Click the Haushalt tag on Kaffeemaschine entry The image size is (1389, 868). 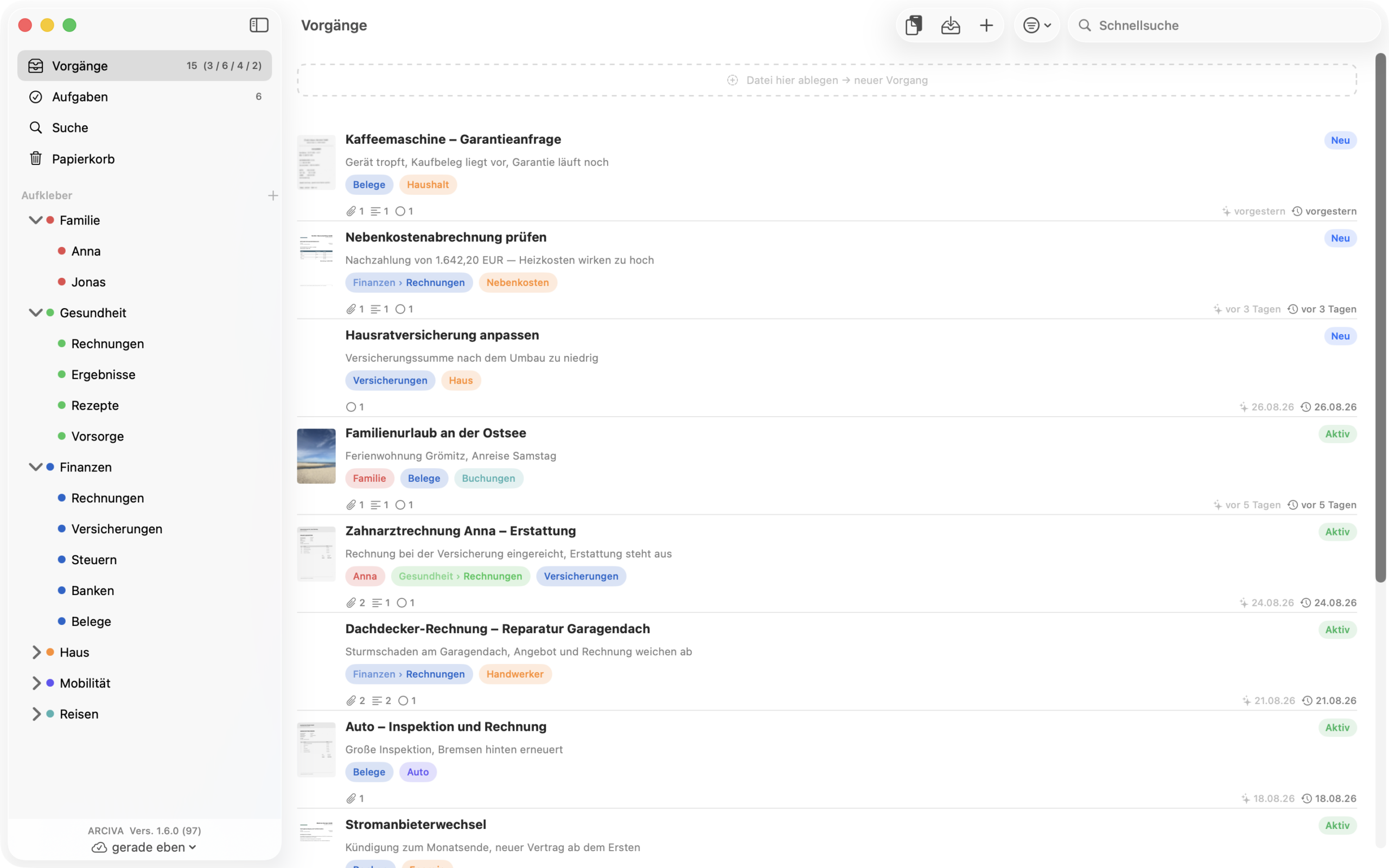[x=428, y=185]
